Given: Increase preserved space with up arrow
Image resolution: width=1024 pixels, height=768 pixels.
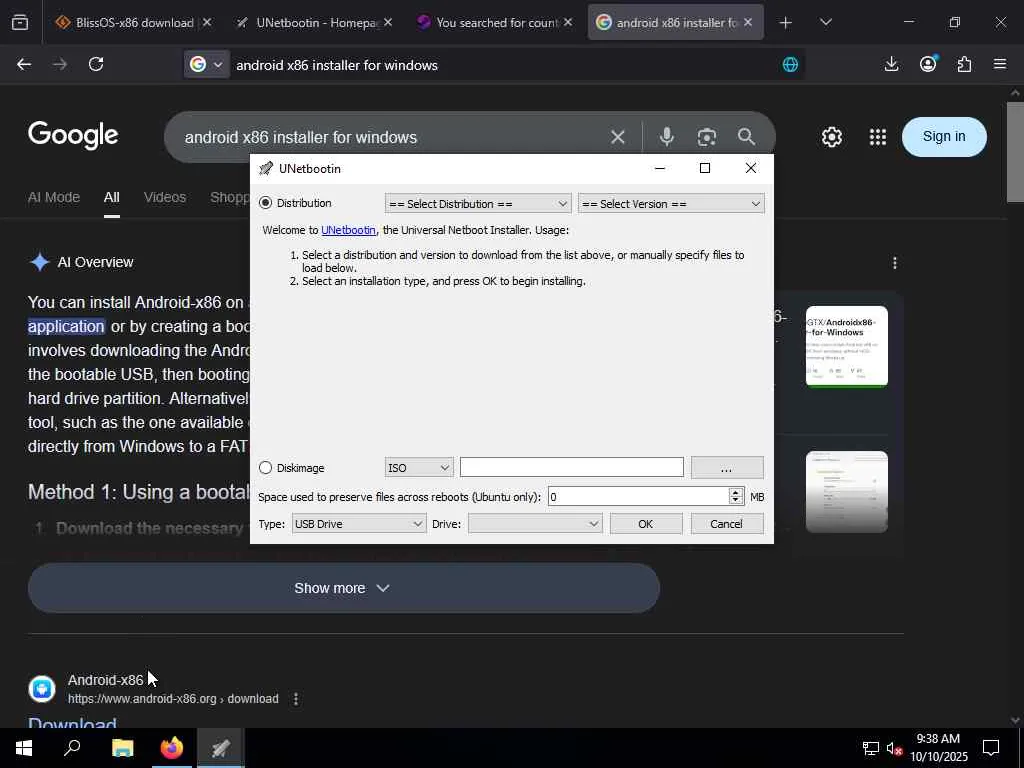Looking at the screenshot, I should [x=736, y=492].
